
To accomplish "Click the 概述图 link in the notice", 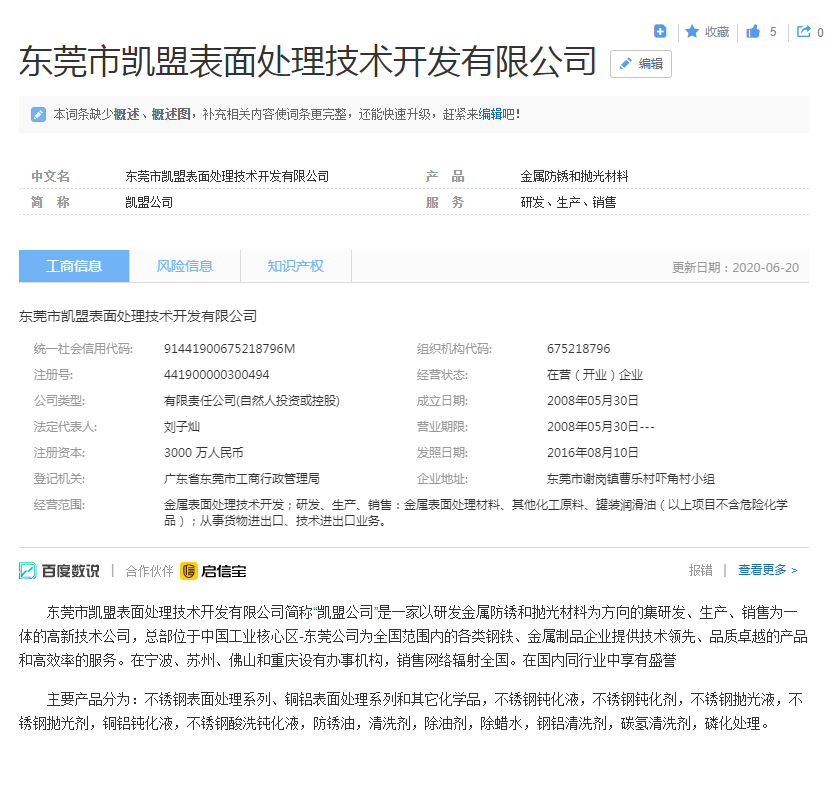I will pyautogui.click(x=171, y=115).
